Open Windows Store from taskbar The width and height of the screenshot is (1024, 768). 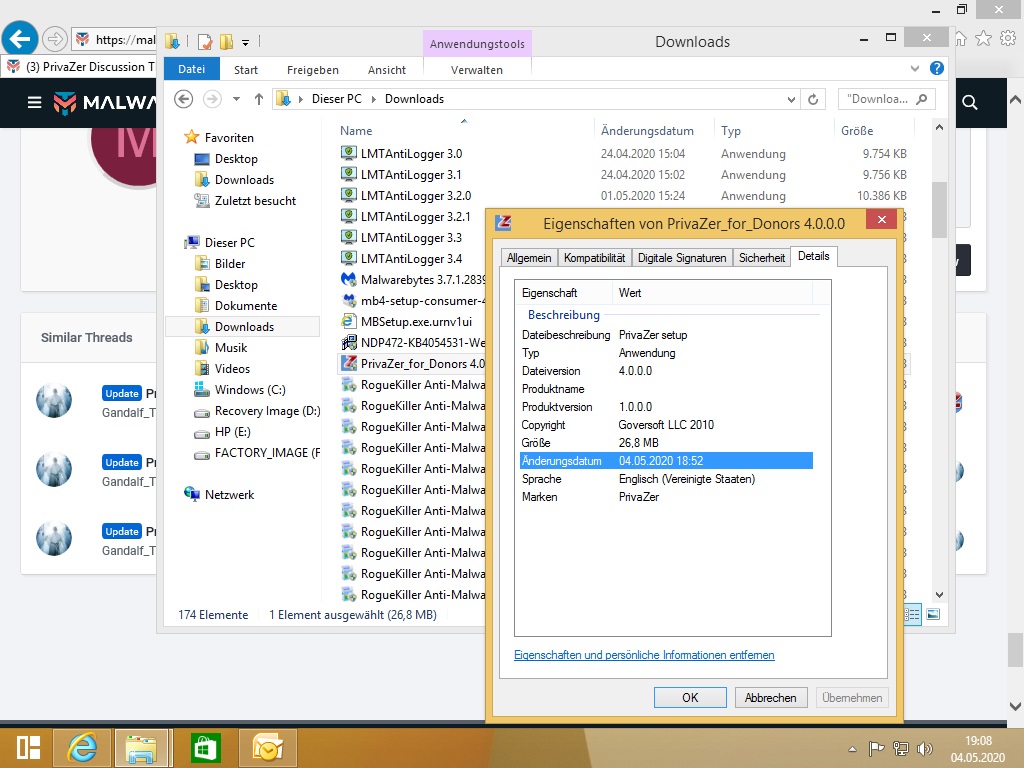click(205, 748)
